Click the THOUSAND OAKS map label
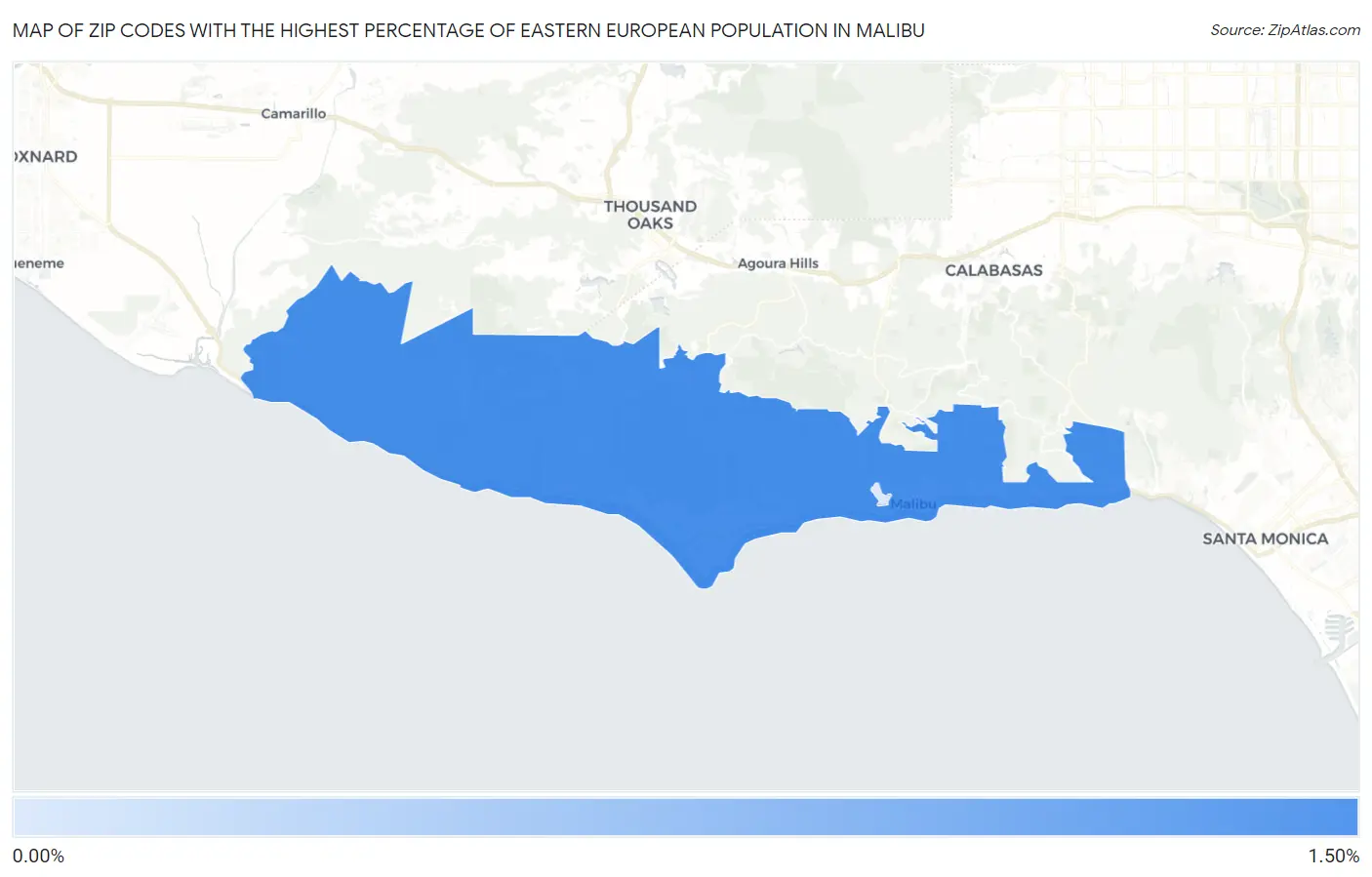1372x877 pixels. (650, 215)
